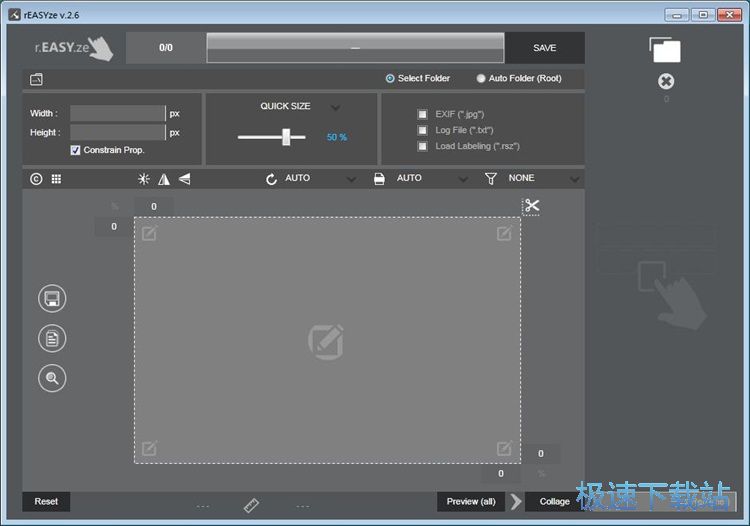This screenshot has width=750, height=526.
Task: Click the flip horizontal triangle icon
Action: [164, 179]
